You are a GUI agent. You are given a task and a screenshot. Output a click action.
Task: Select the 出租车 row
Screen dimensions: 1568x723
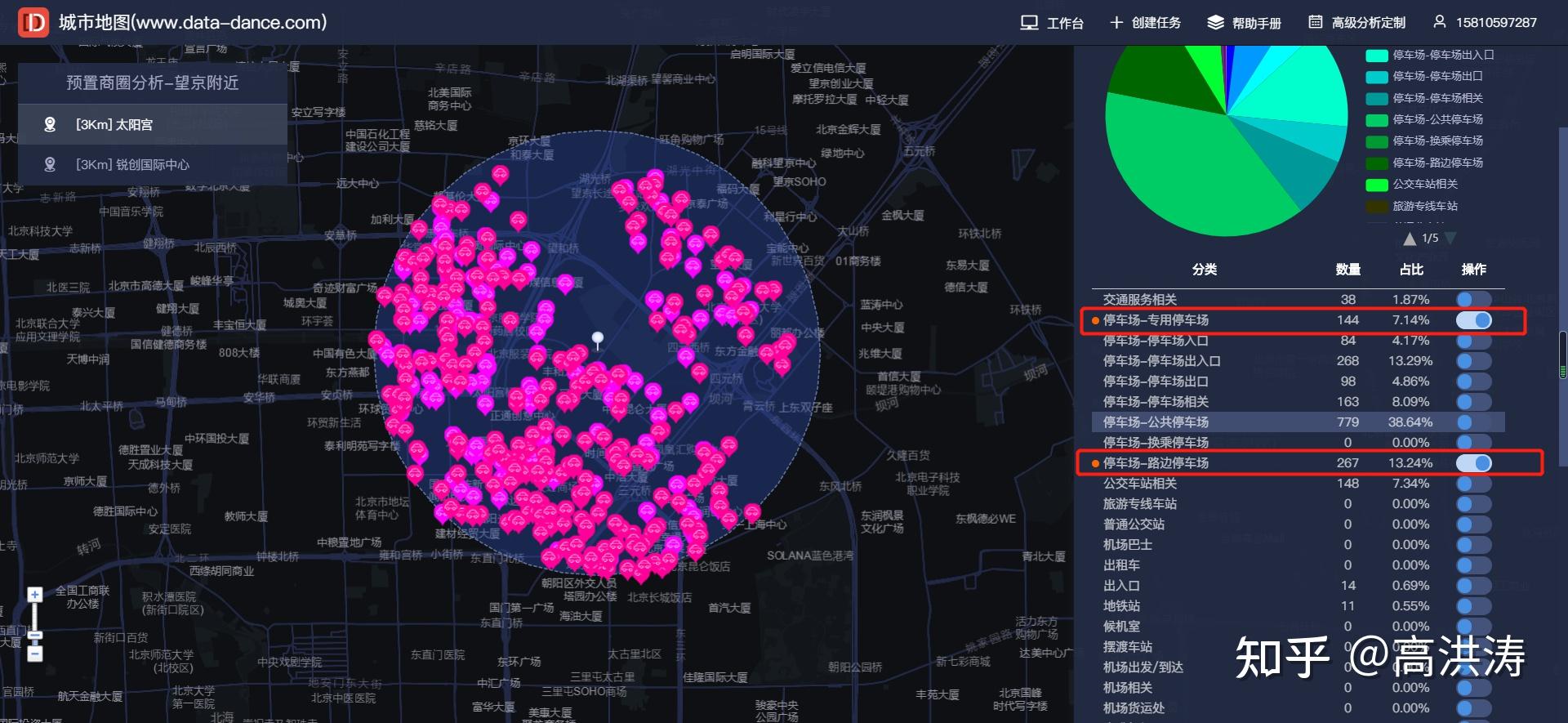point(1298,565)
